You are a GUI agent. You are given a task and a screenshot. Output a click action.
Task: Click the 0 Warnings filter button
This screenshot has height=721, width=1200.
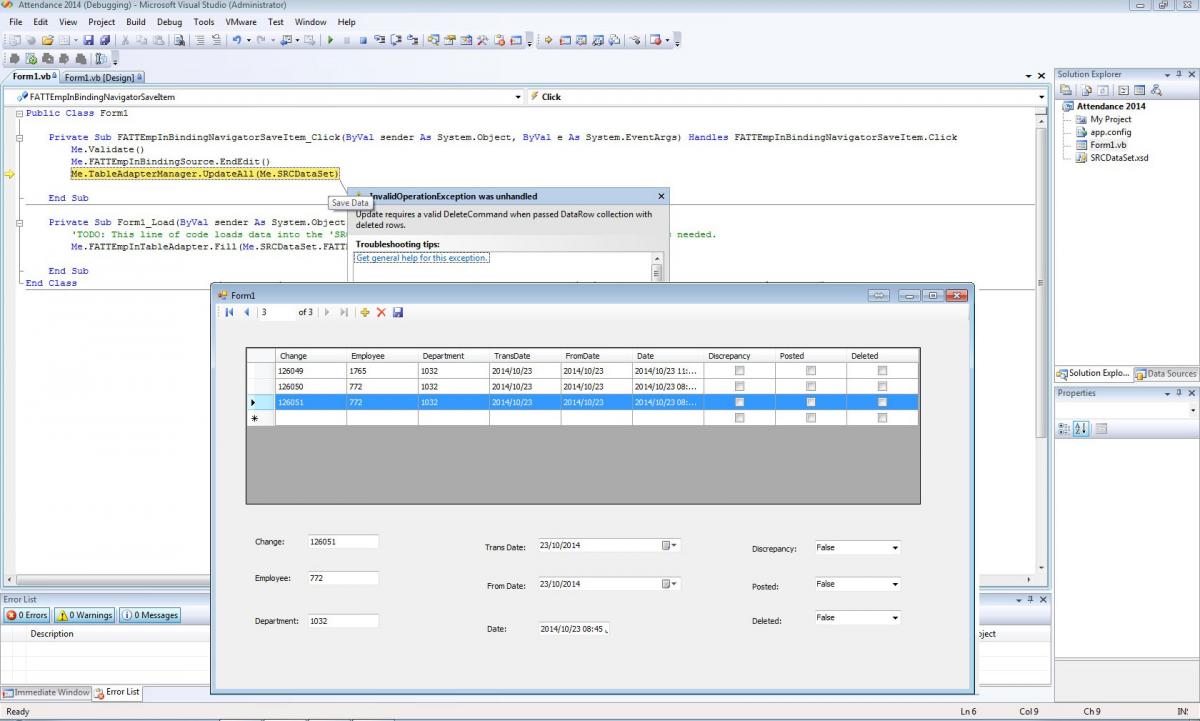tap(85, 615)
